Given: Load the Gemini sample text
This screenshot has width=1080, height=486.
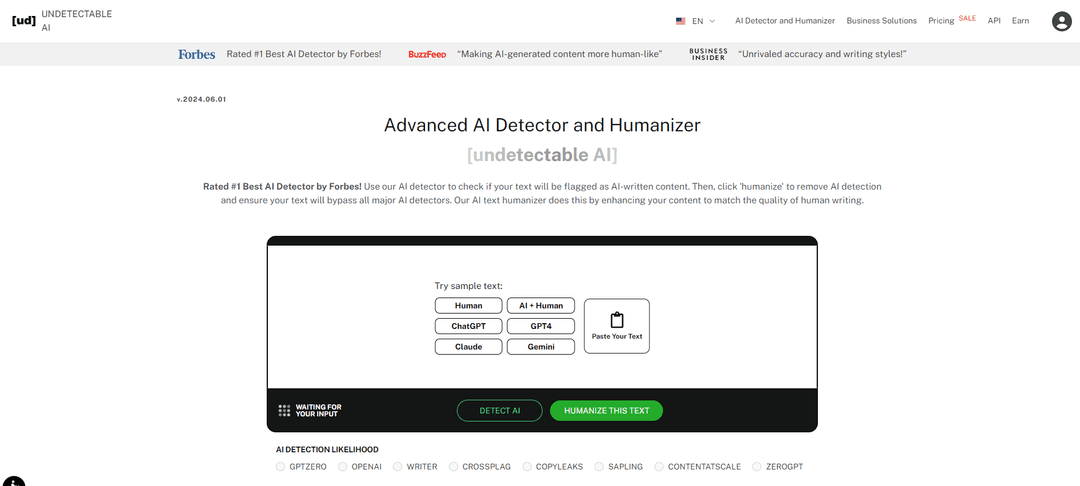Looking at the screenshot, I should point(541,347).
